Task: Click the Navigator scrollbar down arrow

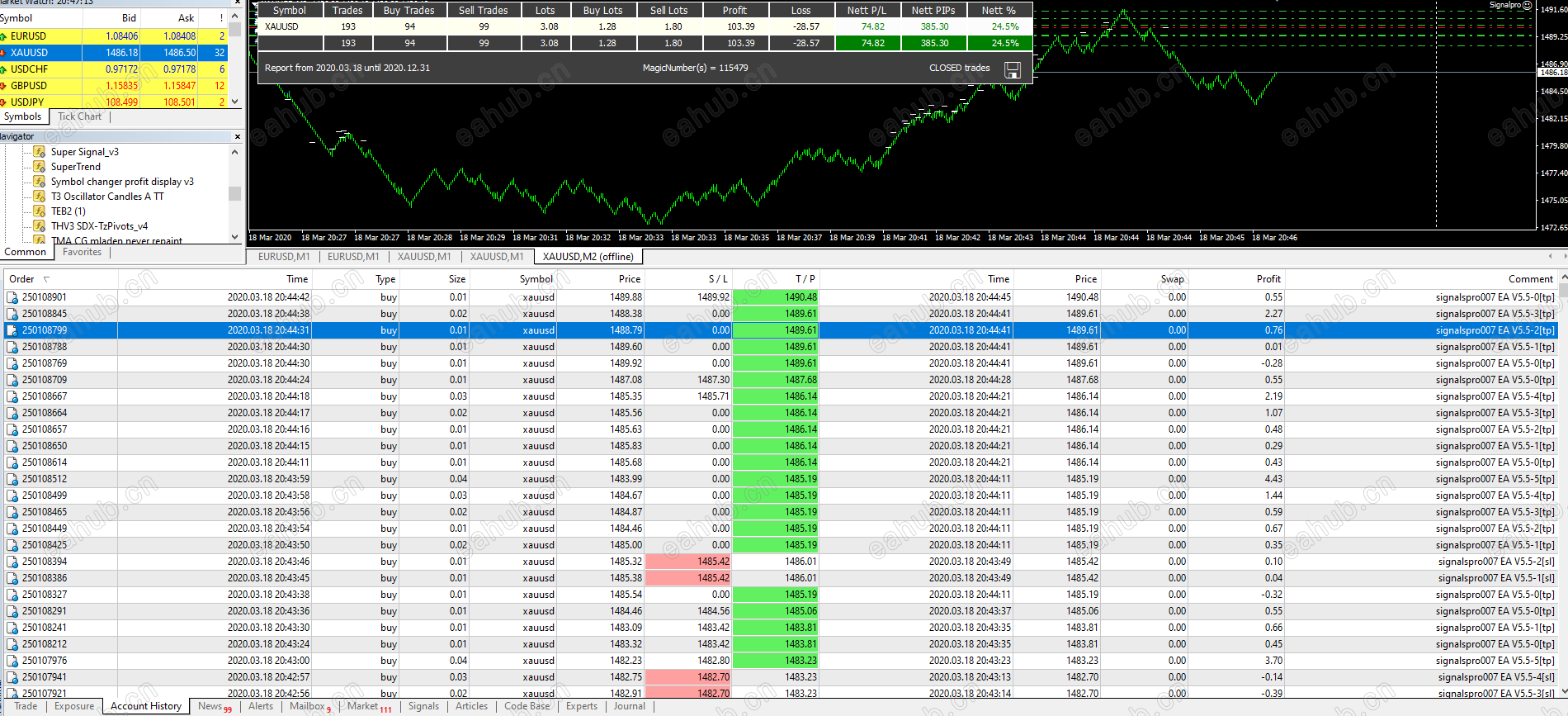Action: (235, 237)
